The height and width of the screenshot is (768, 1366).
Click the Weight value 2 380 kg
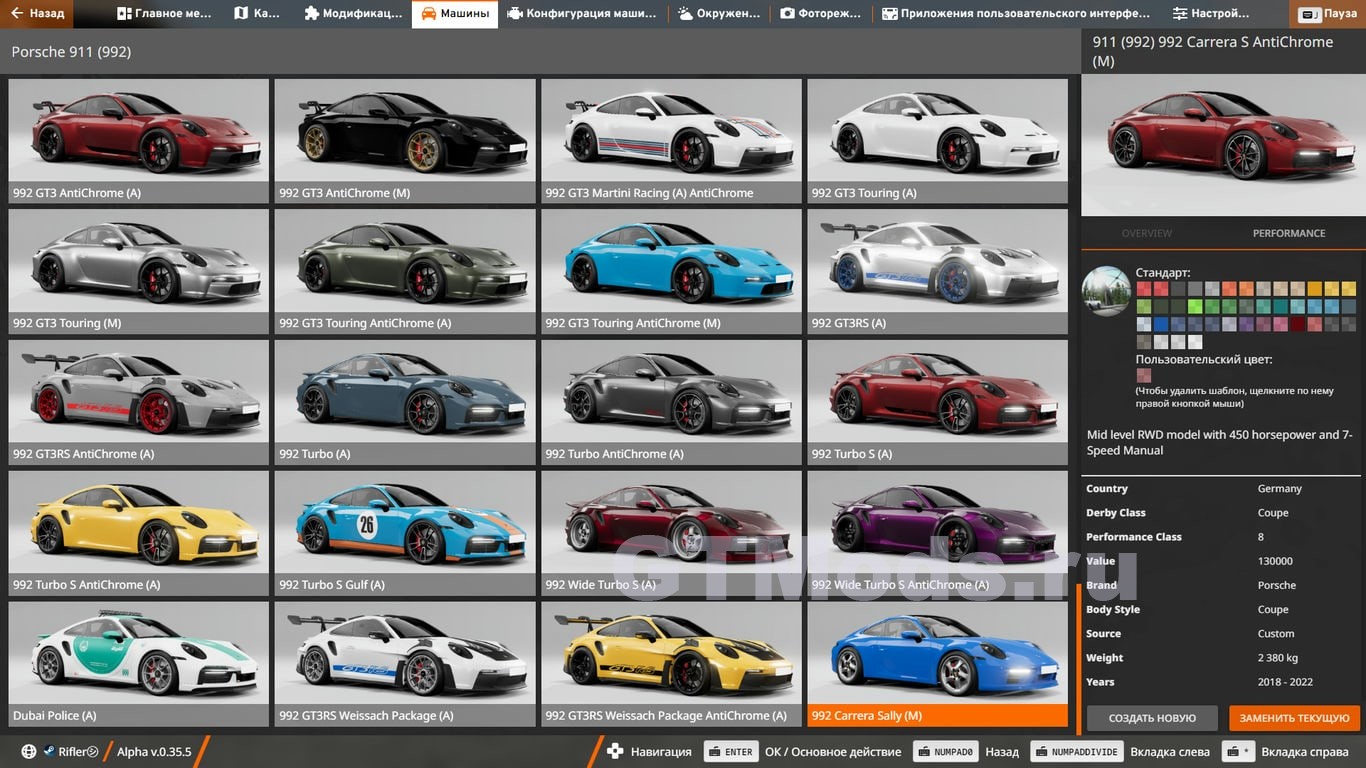[x=1278, y=658]
